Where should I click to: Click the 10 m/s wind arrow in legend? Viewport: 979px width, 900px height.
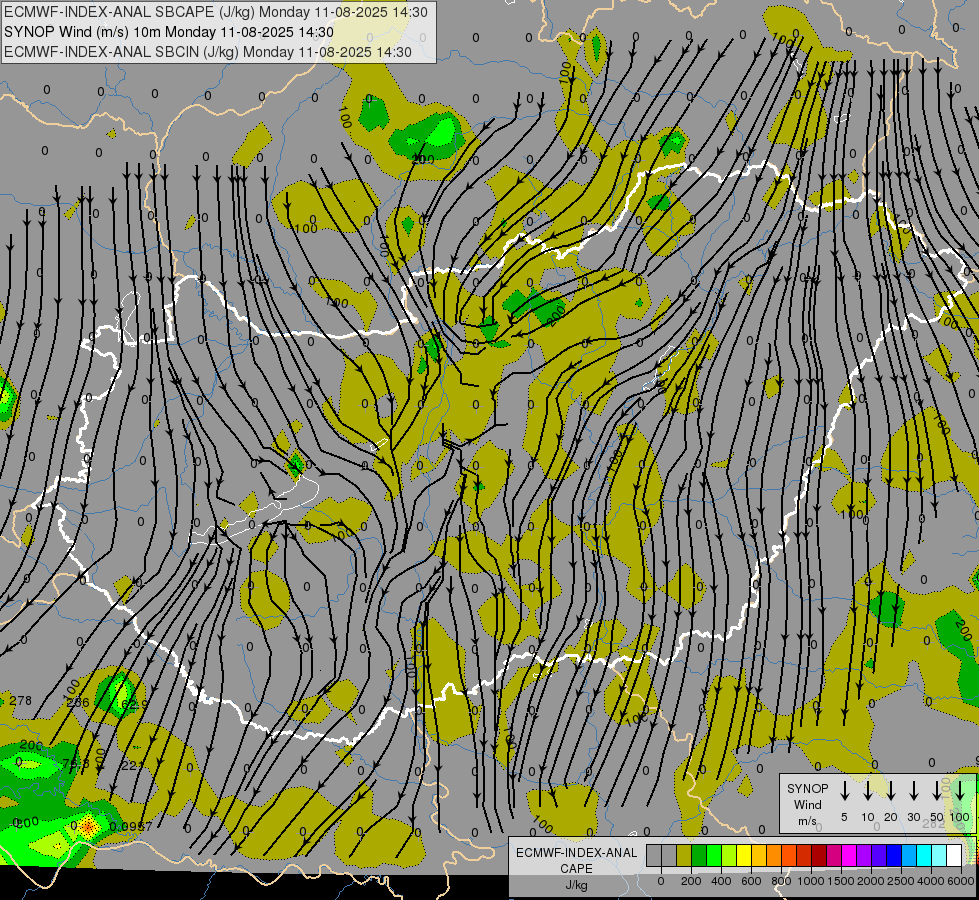tap(868, 790)
